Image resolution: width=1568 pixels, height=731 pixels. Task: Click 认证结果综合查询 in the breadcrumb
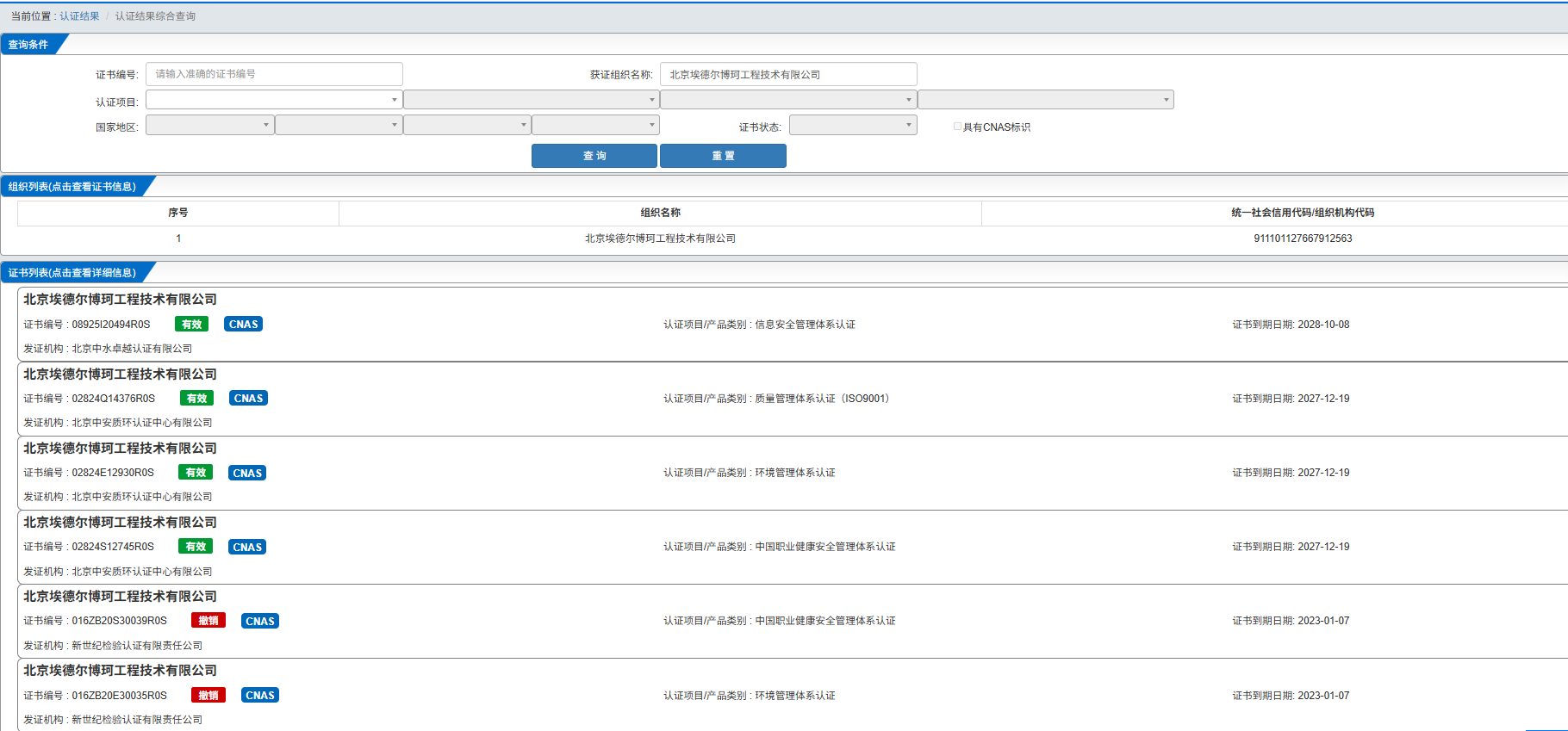click(155, 16)
